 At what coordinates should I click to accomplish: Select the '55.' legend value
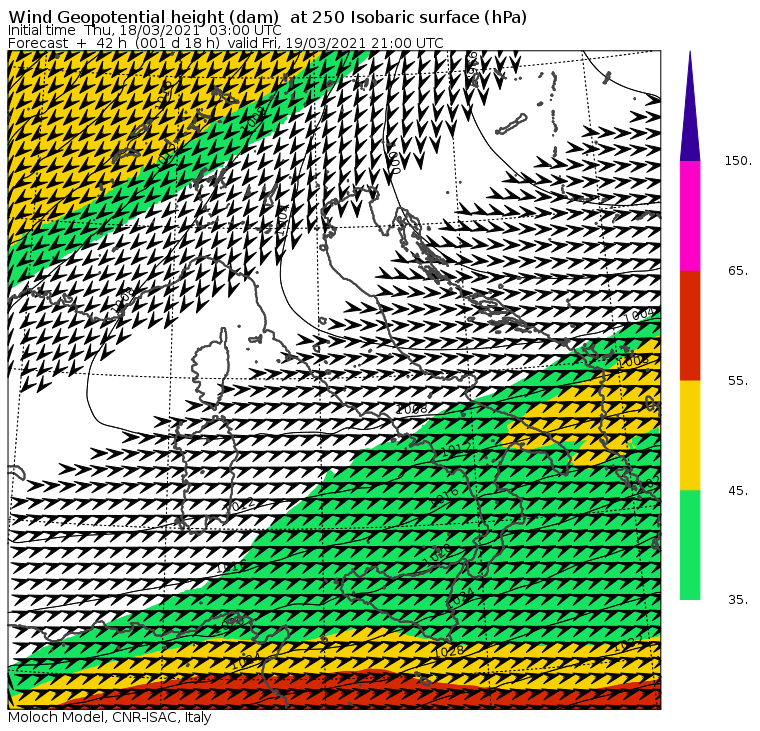[x=738, y=381]
